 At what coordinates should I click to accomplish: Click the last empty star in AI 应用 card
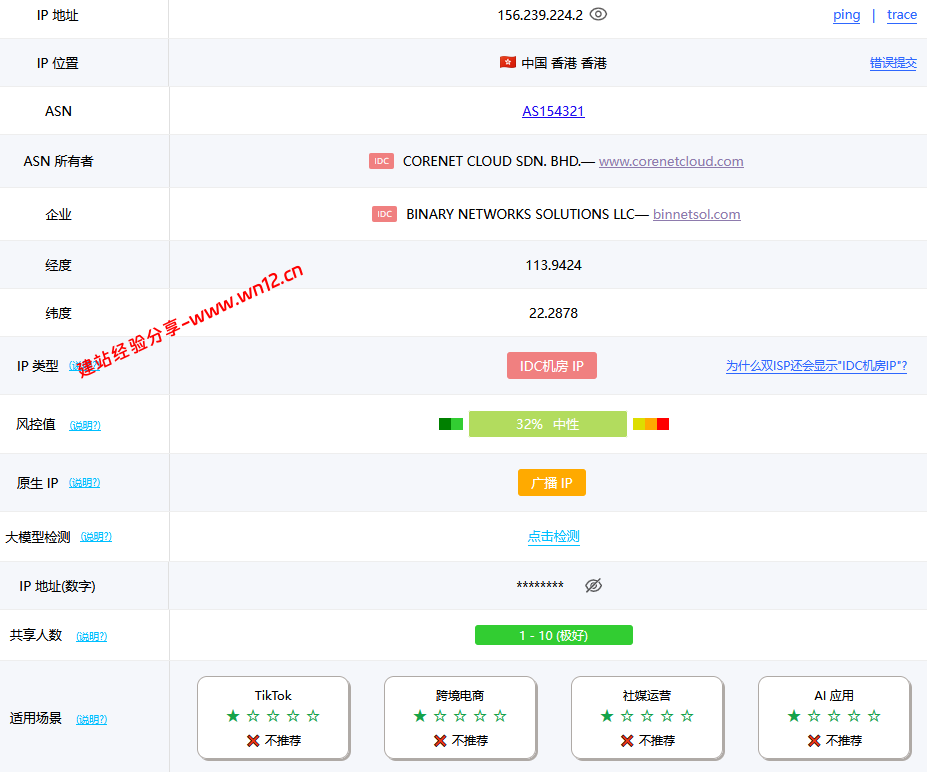click(x=874, y=716)
